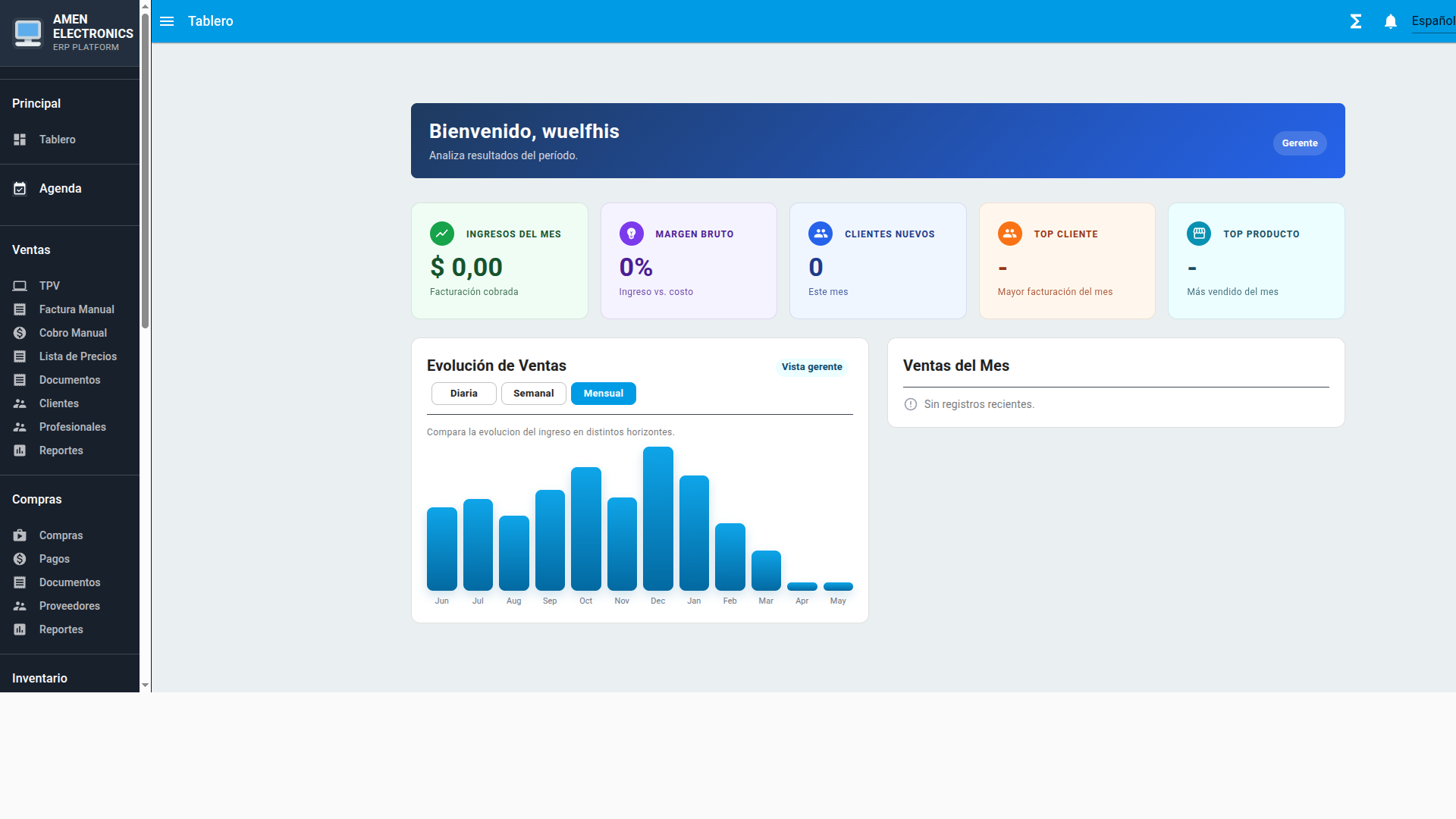Click the Ventas Documentos icon
The width and height of the screenshot is (1456, 819).
[20, 380]
